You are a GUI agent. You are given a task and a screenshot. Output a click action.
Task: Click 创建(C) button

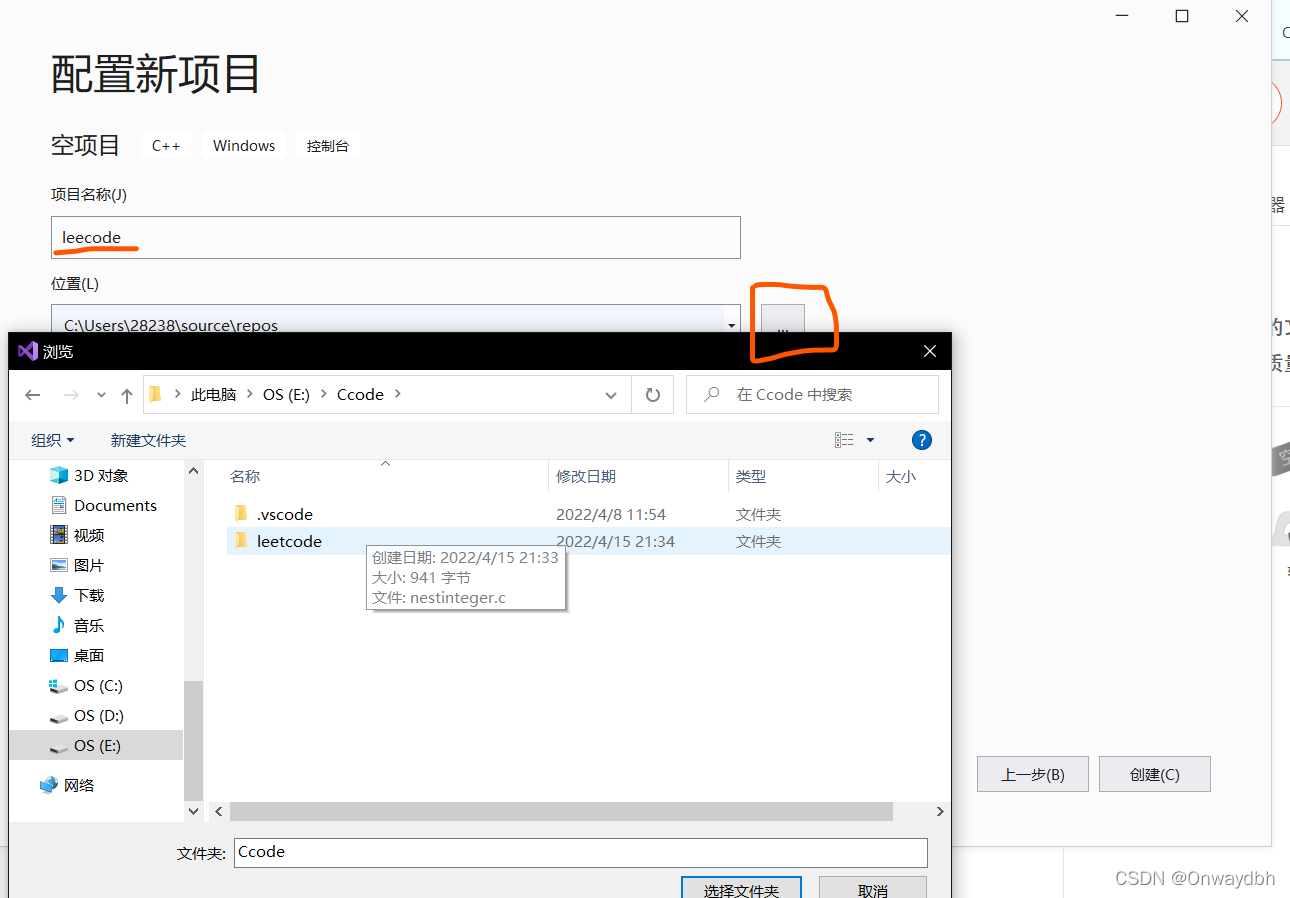[1155, 774]
